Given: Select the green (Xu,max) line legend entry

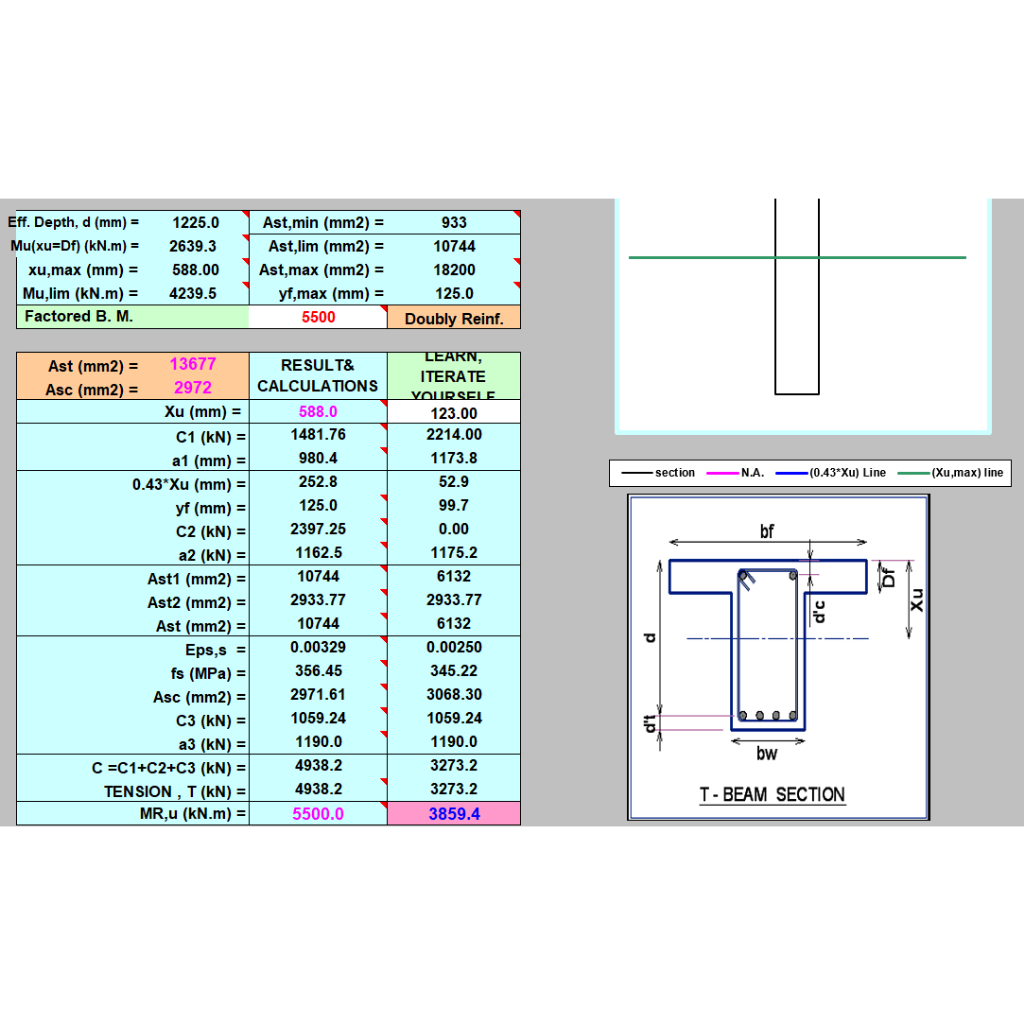Looking at the screenshot, I should point(951,473).
